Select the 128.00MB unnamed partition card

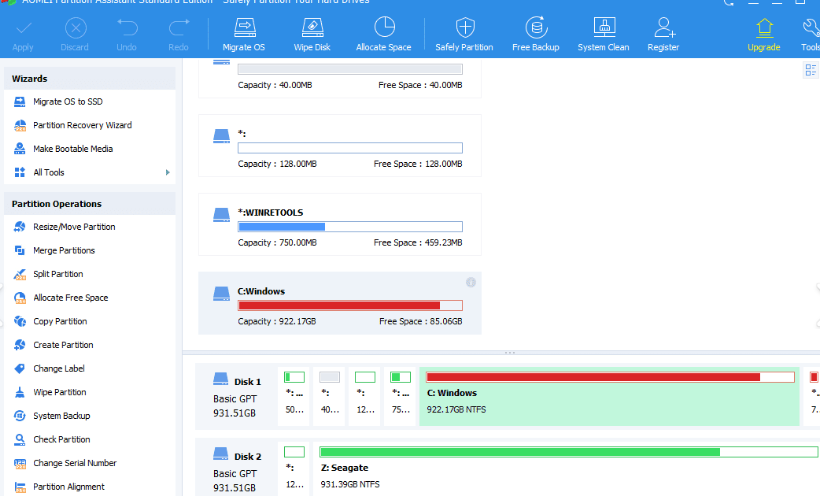339,145
